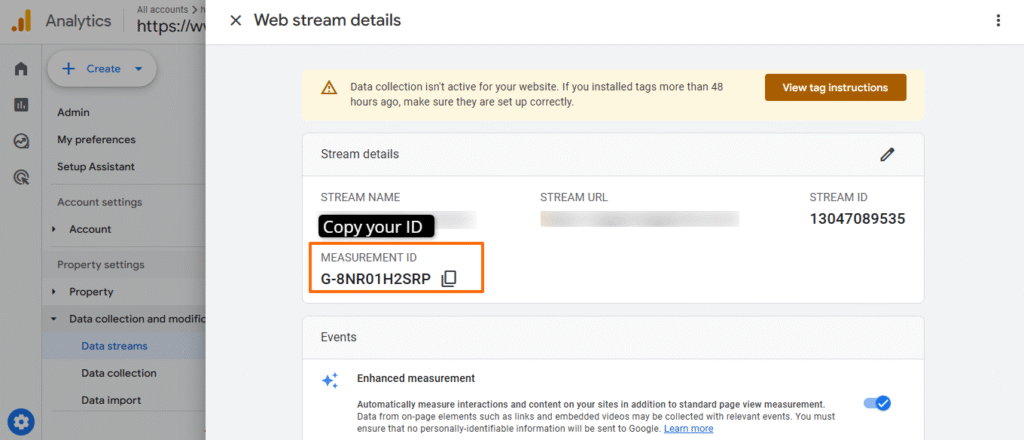Copy the Measurement ID to clipboard
The image size is (1024, 440).
(449, 279)
